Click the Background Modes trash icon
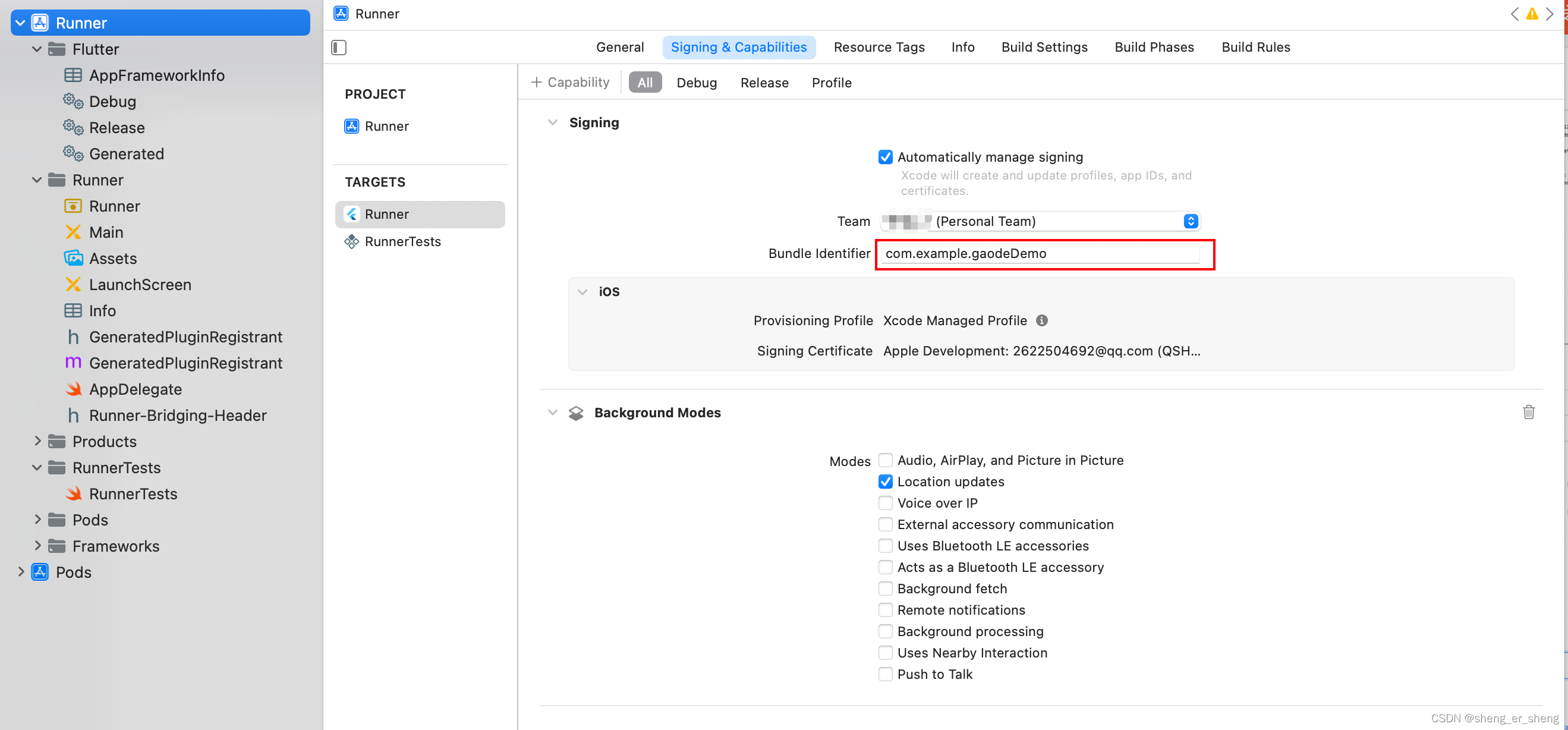This screenshot has width=1568, height=730. tap(1528, 412)
